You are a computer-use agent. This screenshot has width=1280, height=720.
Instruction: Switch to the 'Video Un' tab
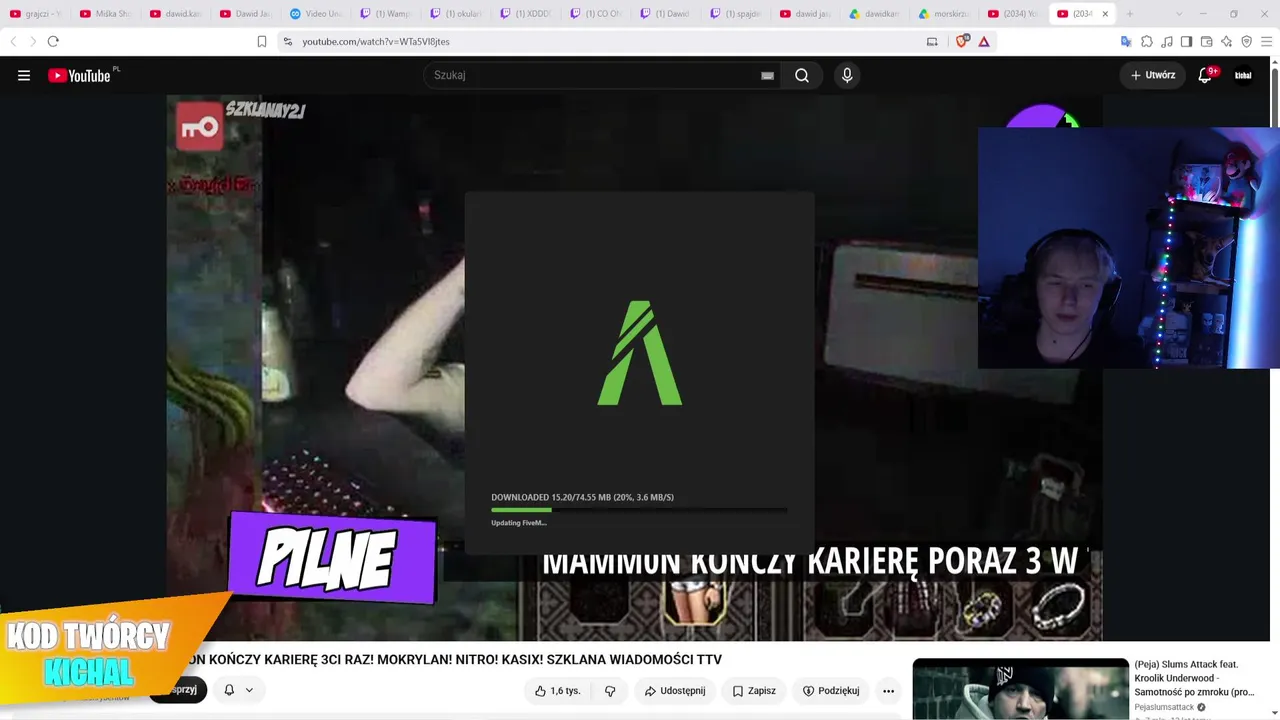[x=316, y=14]
